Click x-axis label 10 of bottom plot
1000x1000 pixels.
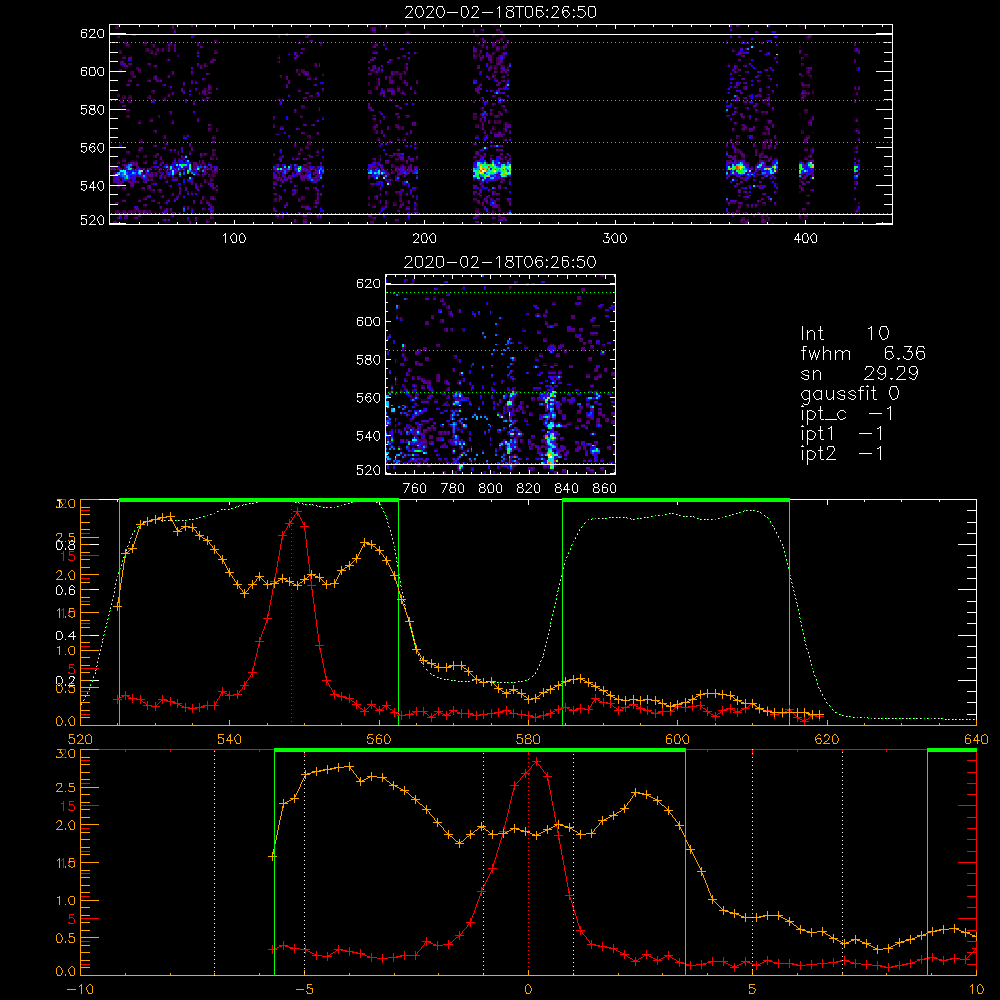(976, 990)
